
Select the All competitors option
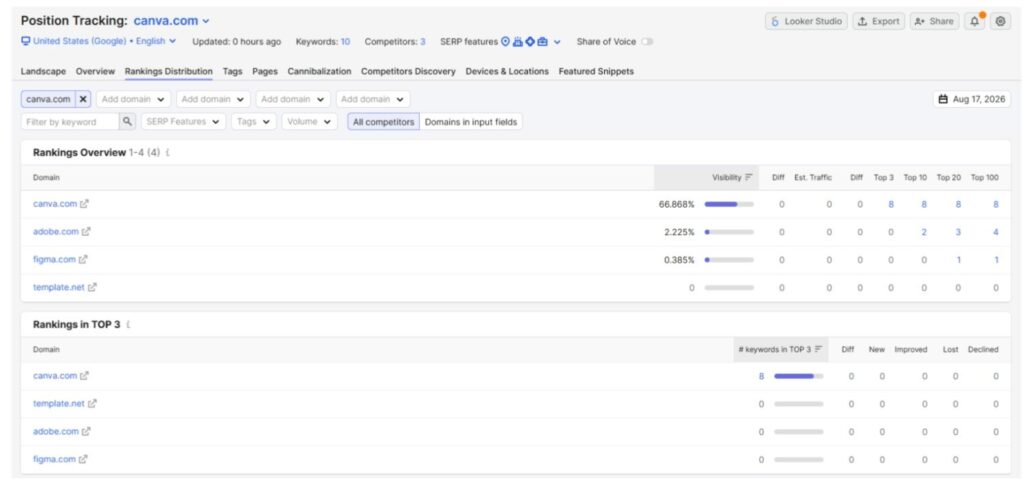[383, 122]
